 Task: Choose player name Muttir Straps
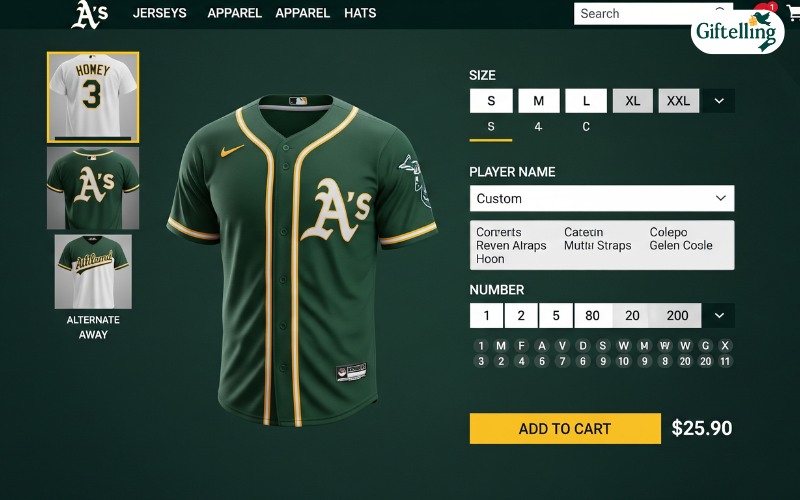(x=597, y=245)
